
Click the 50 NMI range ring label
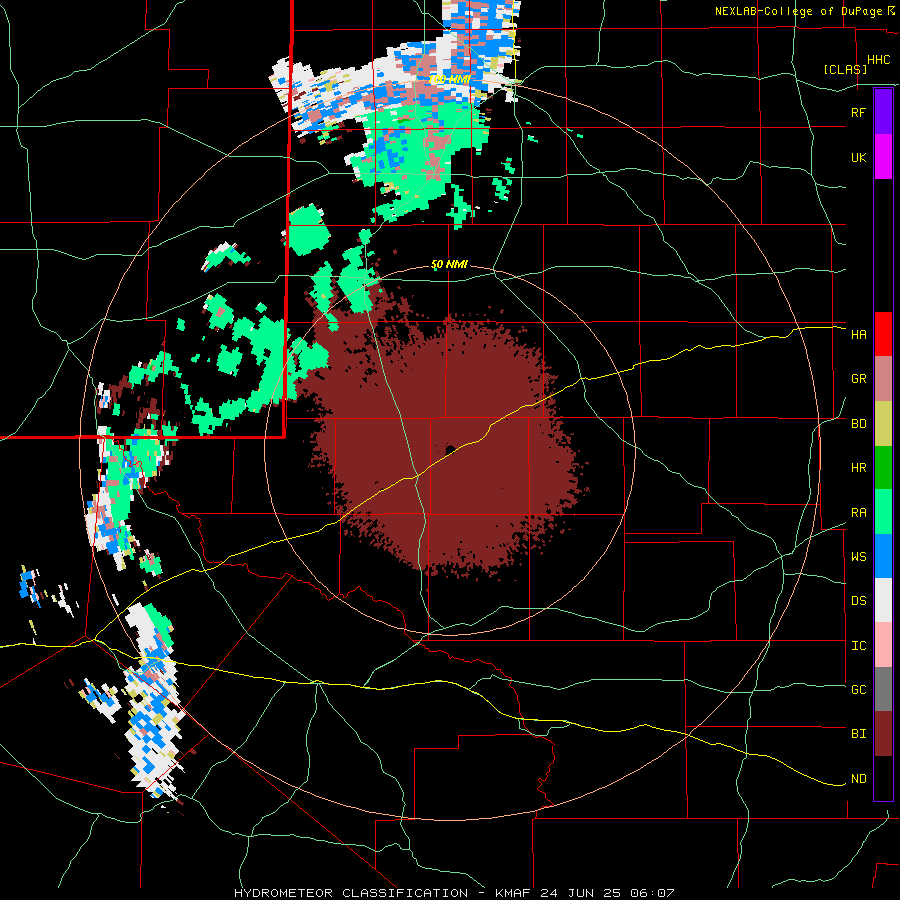(449, 265)
